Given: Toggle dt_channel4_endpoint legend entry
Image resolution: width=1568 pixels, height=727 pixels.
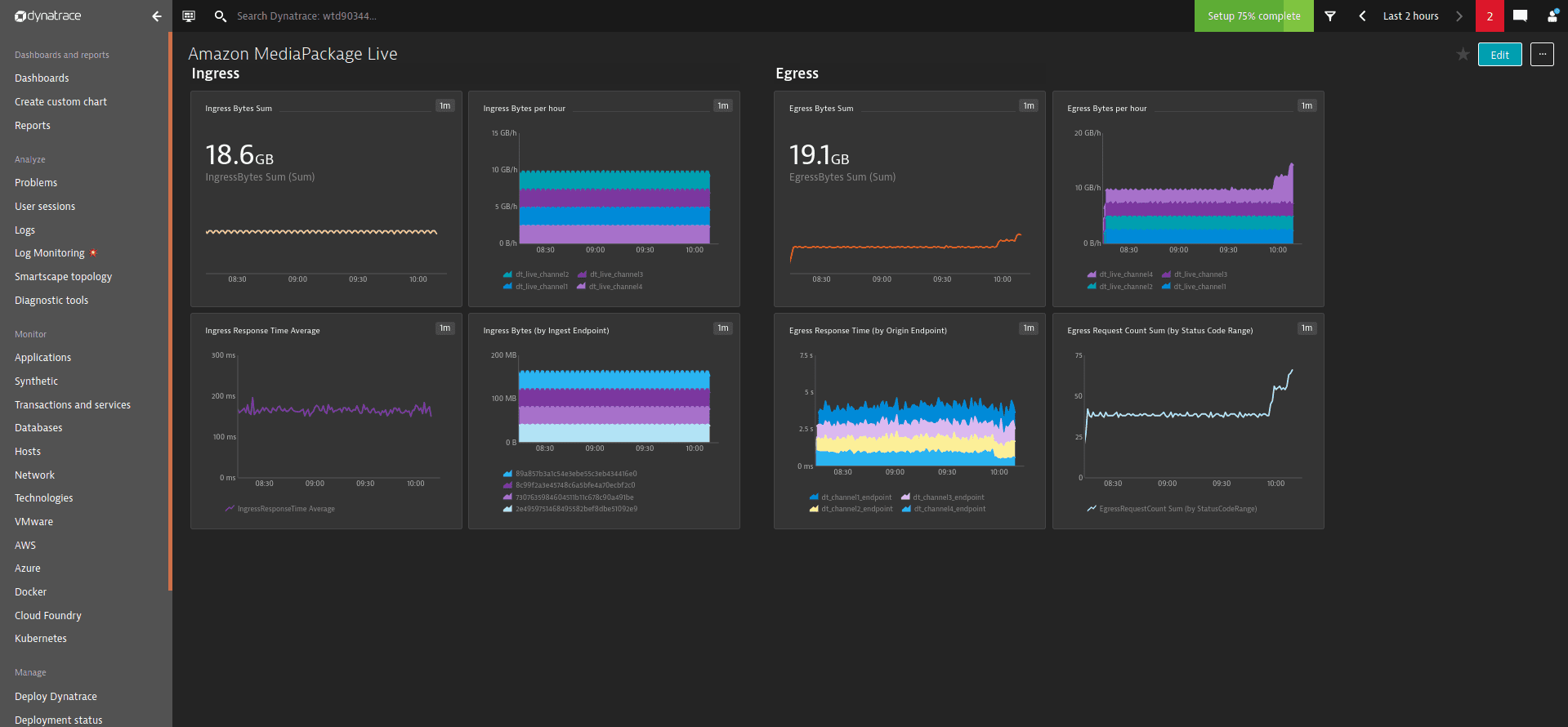Looking at the screenshot, I should 944,509.
